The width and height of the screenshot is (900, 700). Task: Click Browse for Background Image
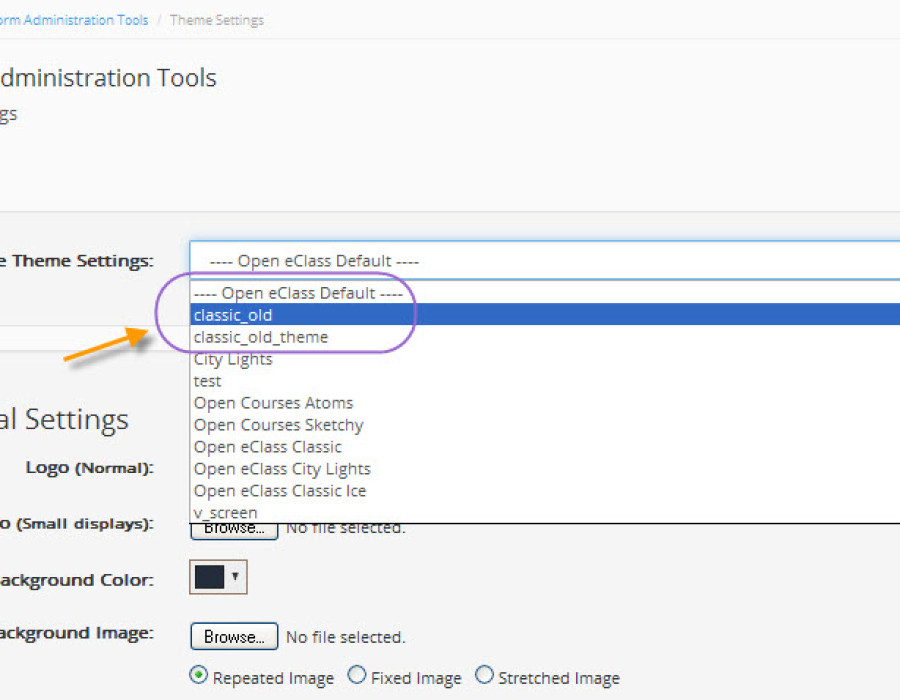(x=234, y=636)
